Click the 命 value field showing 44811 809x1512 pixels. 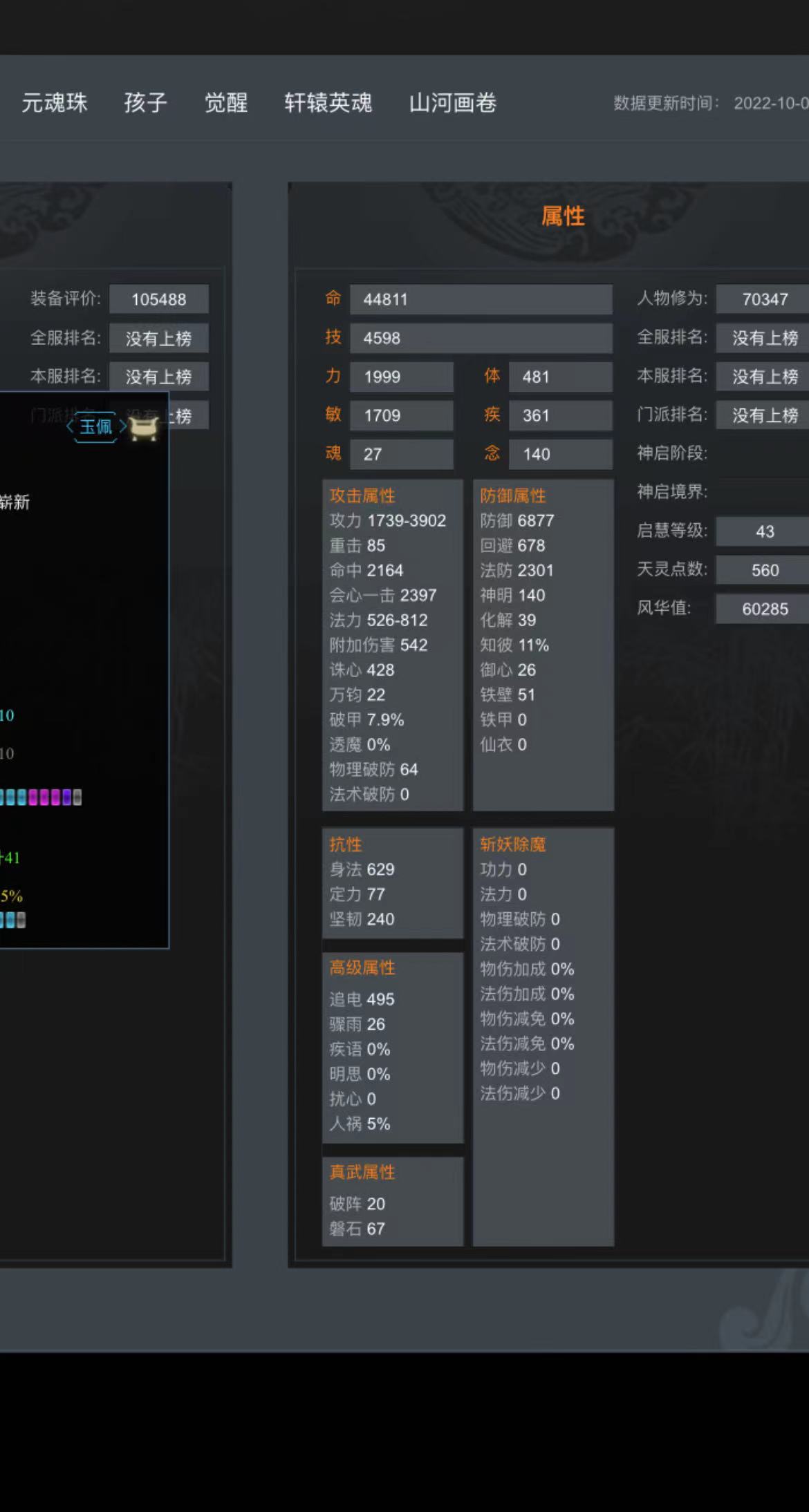coord(481,299)
